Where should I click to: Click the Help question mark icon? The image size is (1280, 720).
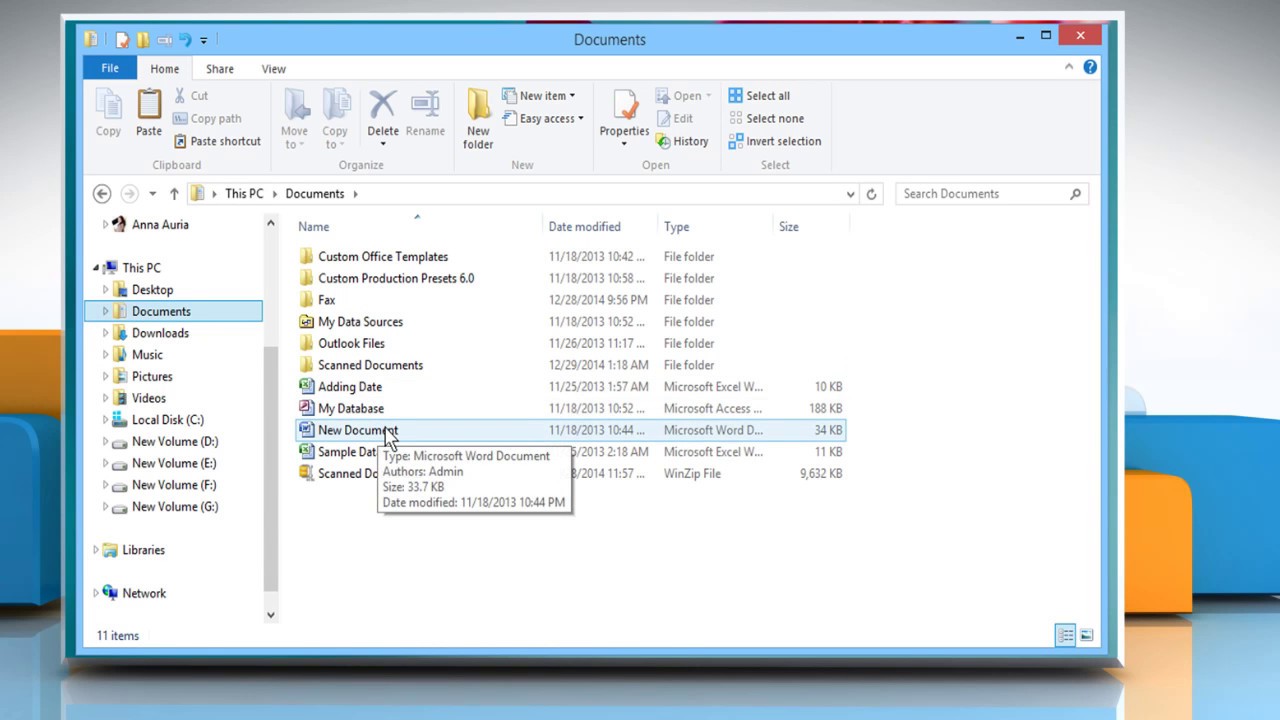click(x=1090, y=67)
